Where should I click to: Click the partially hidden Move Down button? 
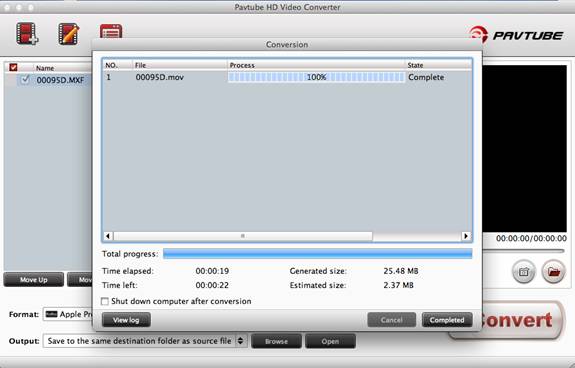tap(80, 280)
